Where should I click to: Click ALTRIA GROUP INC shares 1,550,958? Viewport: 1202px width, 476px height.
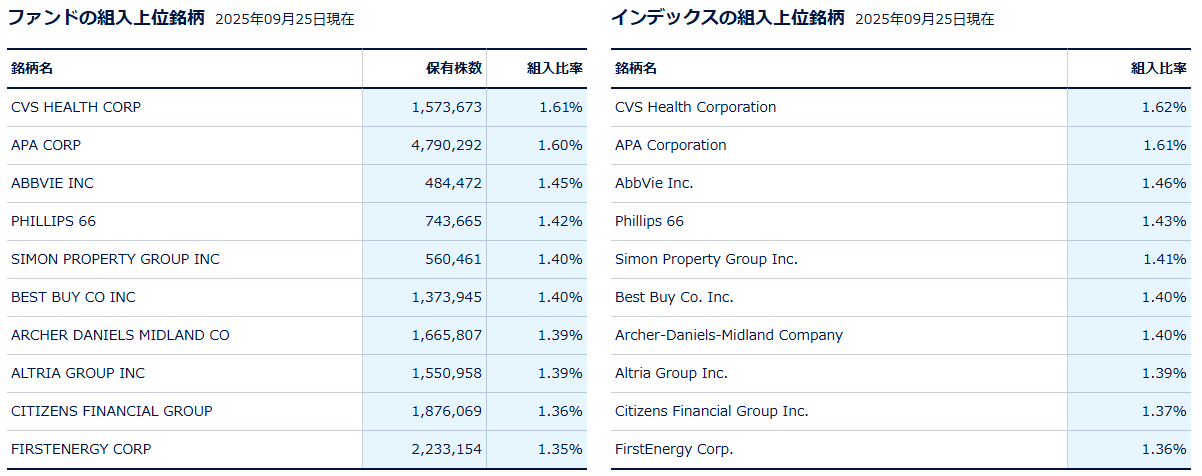tap(446, 373)
